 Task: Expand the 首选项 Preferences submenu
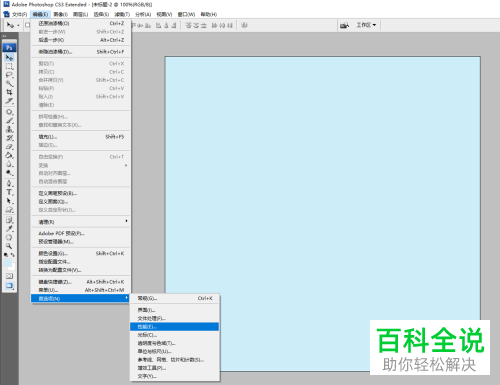80,298
